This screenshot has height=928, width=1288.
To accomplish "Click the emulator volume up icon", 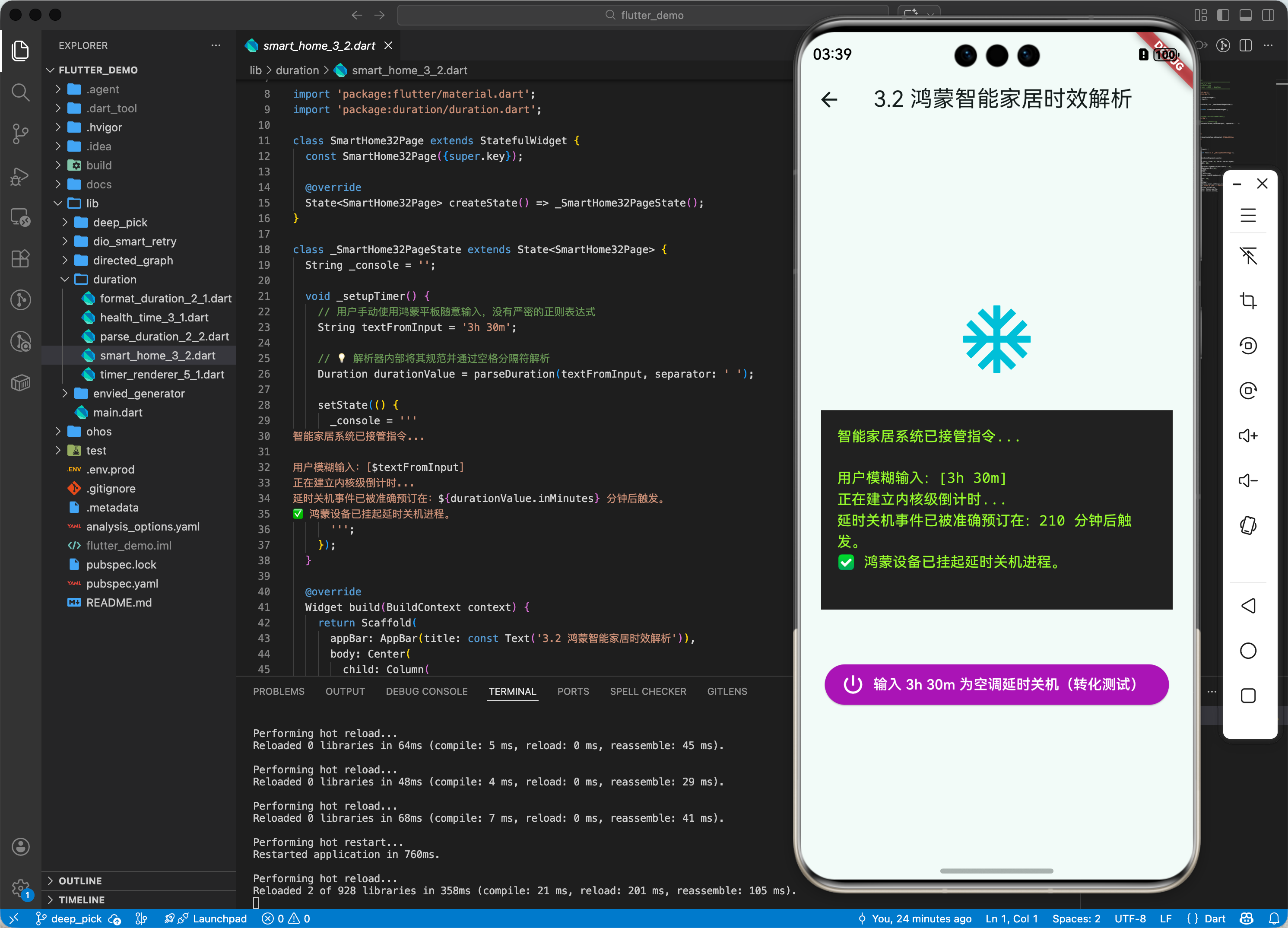I will [1248, 435].
